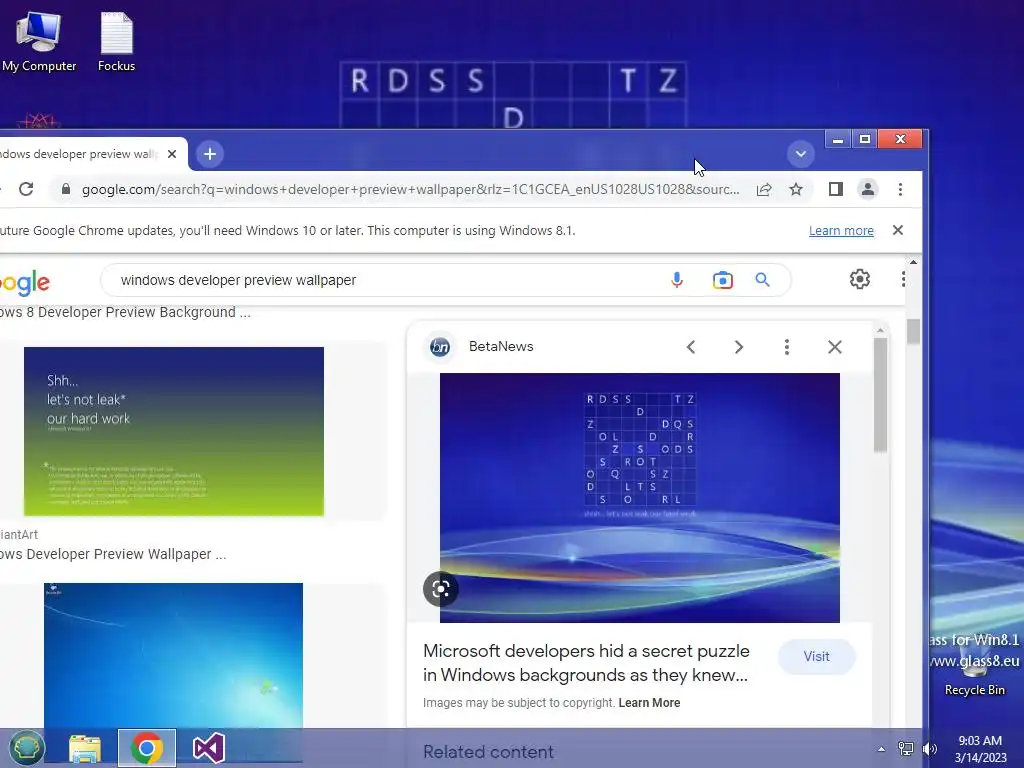Start voice search with microphone
This screenshot has height=768, width=1024.
click(677, 280)
